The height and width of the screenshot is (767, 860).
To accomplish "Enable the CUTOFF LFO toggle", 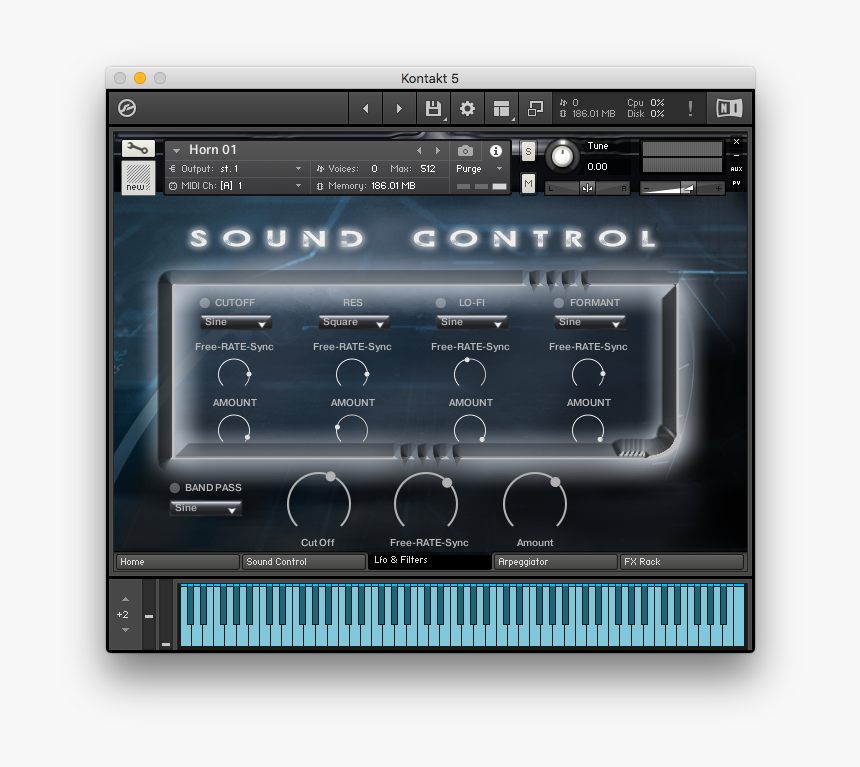I will pos(205,303).
